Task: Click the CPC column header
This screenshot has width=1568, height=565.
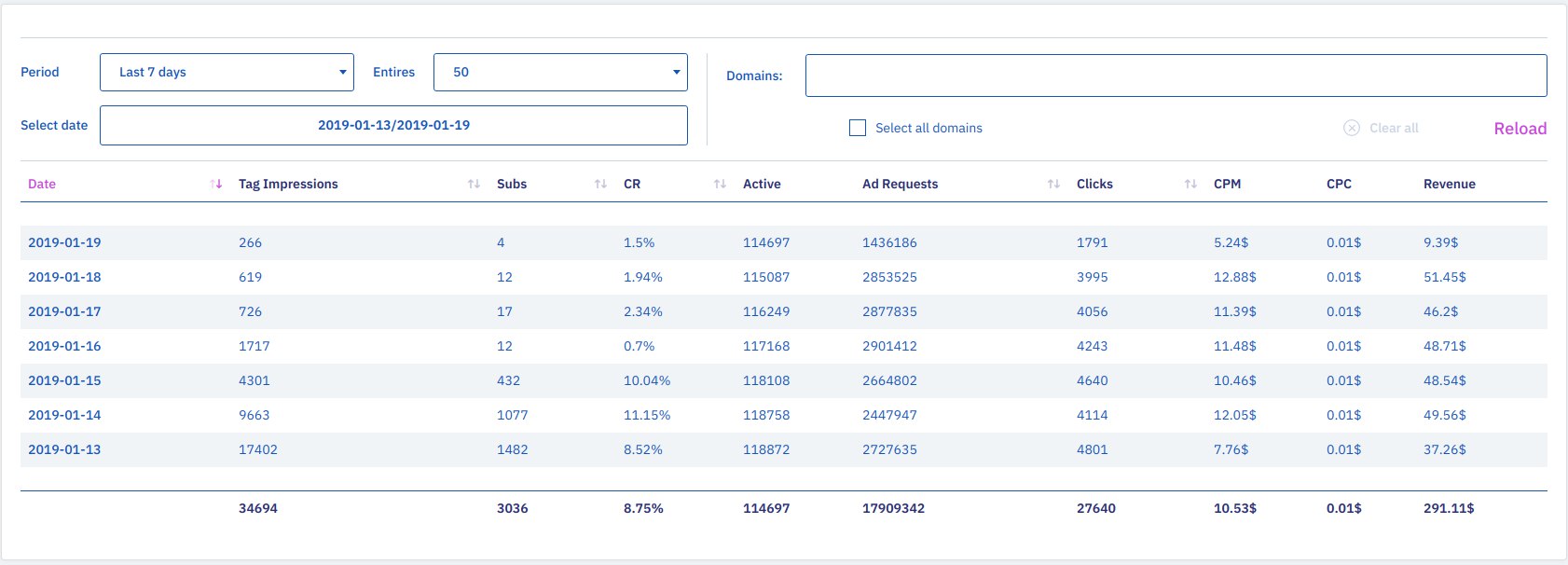Action: pyautogui.click(x=1339, y=184)
